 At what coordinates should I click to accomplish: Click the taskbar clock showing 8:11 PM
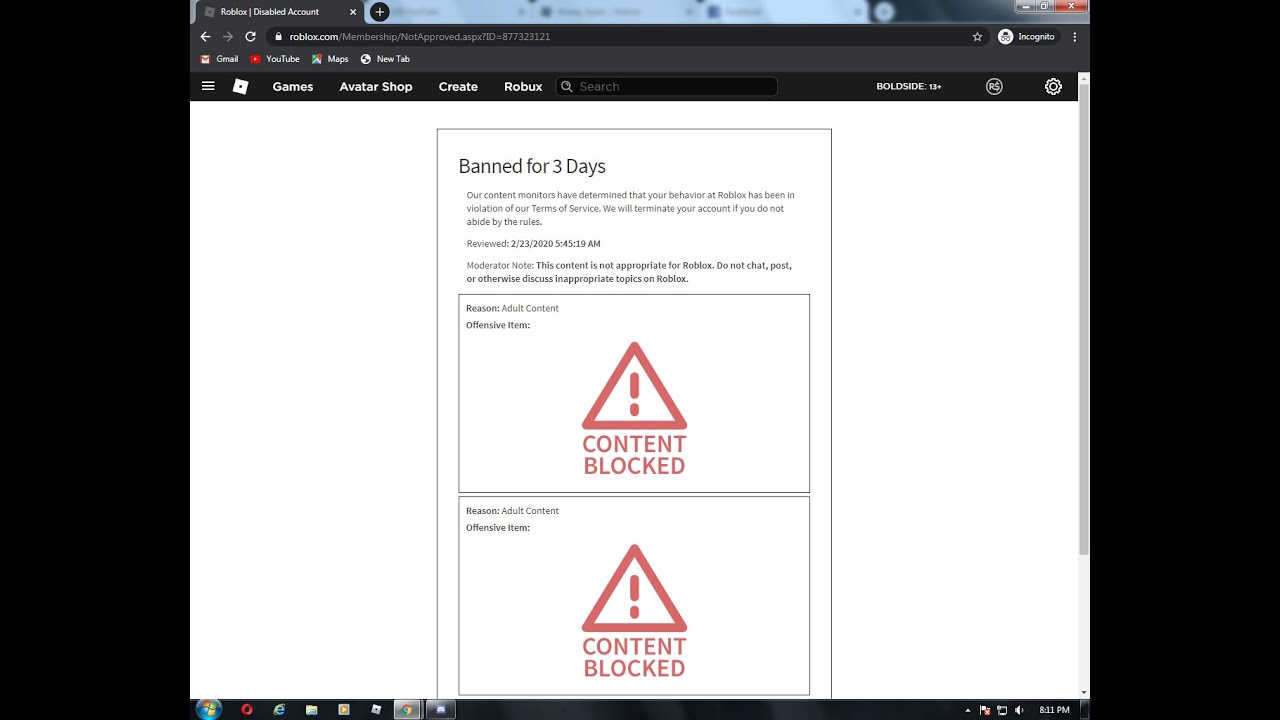pos(1054,710)
